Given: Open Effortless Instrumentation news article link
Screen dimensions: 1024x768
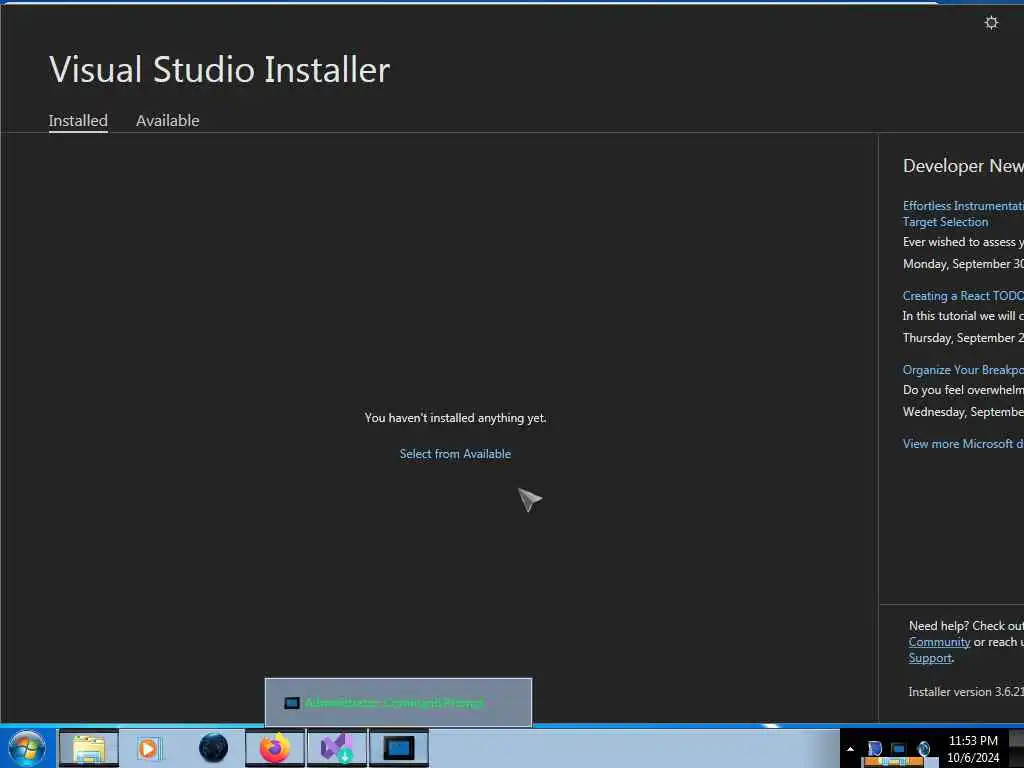Looking at the screenshot, I should coord(963,214).
